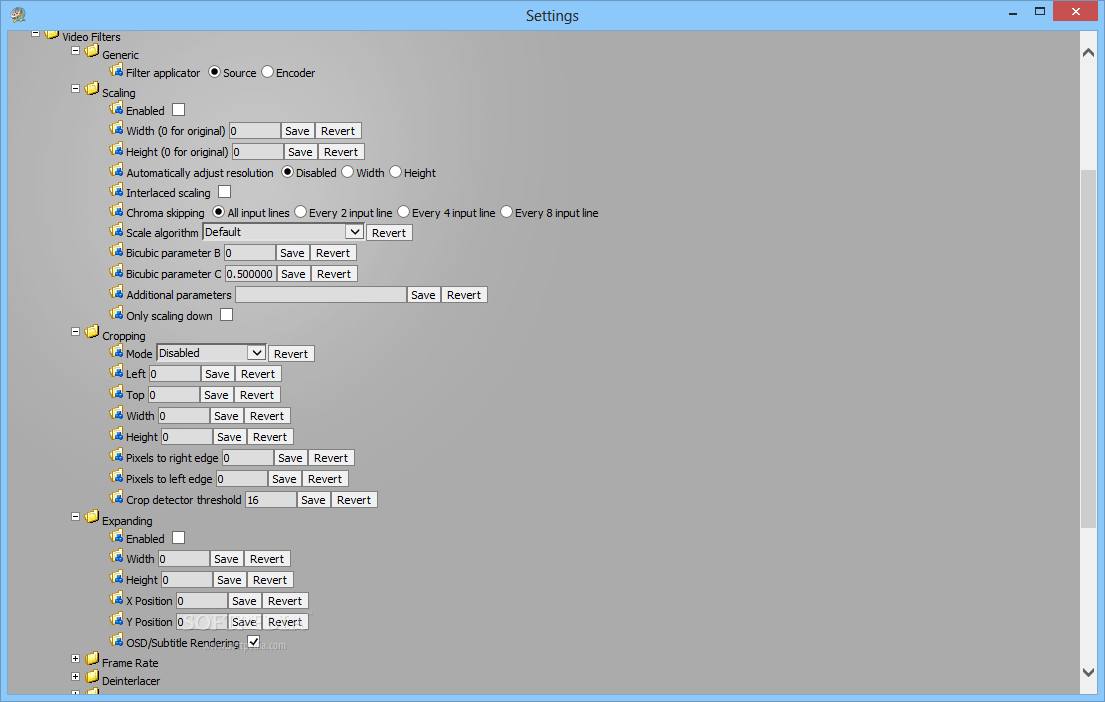This screenshot has height=702, width=1105.
Task: Choose Every 4 input line chroma skipping
Action: click(x=403, y=212)
